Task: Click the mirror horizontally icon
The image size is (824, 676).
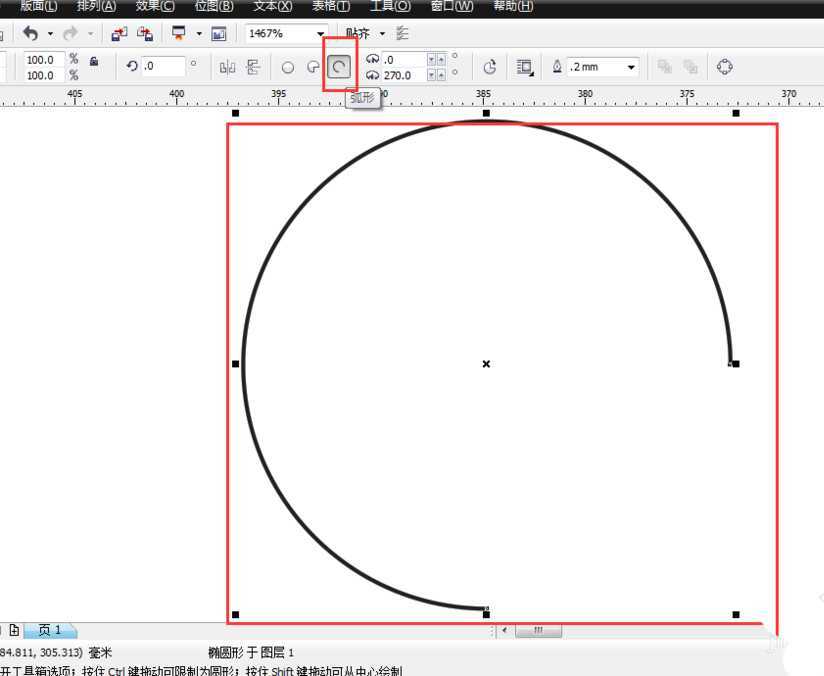Action: click(227, 67)
